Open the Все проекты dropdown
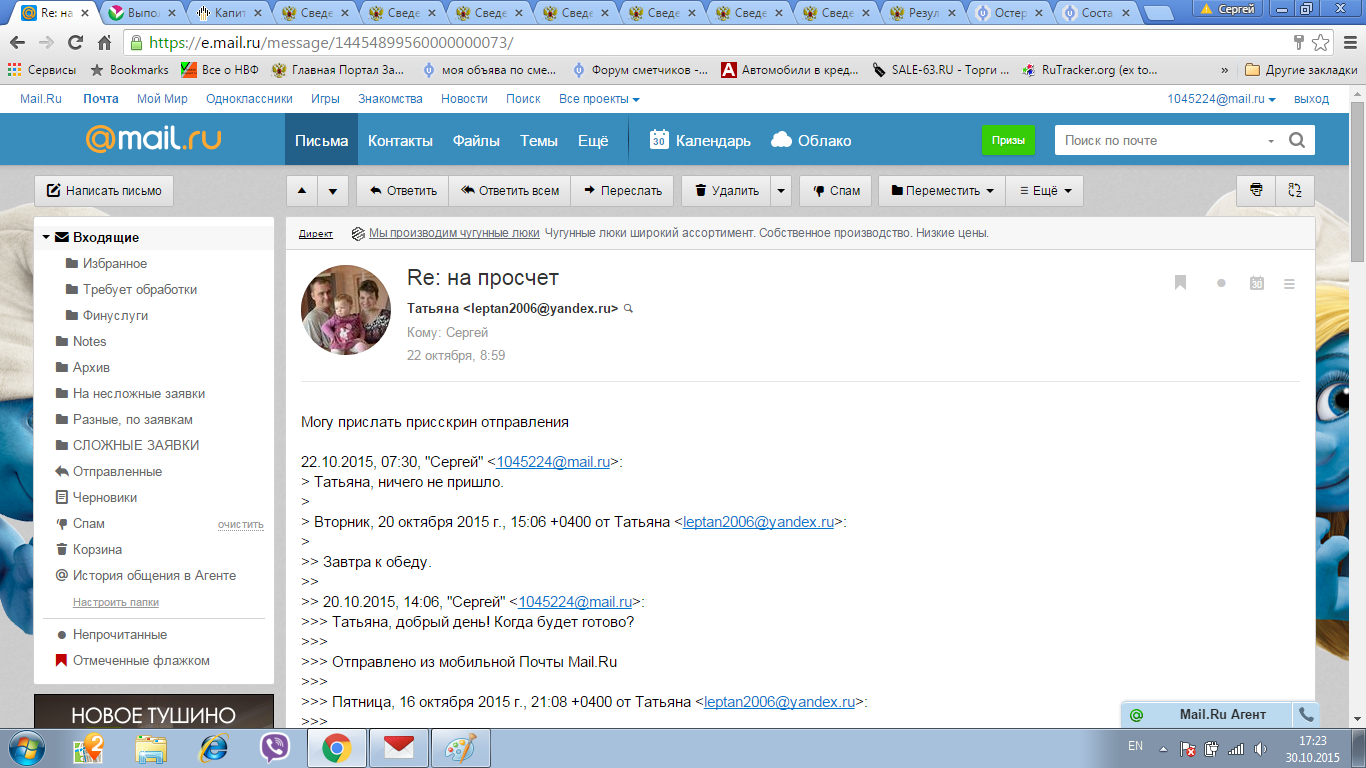 pyautogui.click(x=599, y=99)
